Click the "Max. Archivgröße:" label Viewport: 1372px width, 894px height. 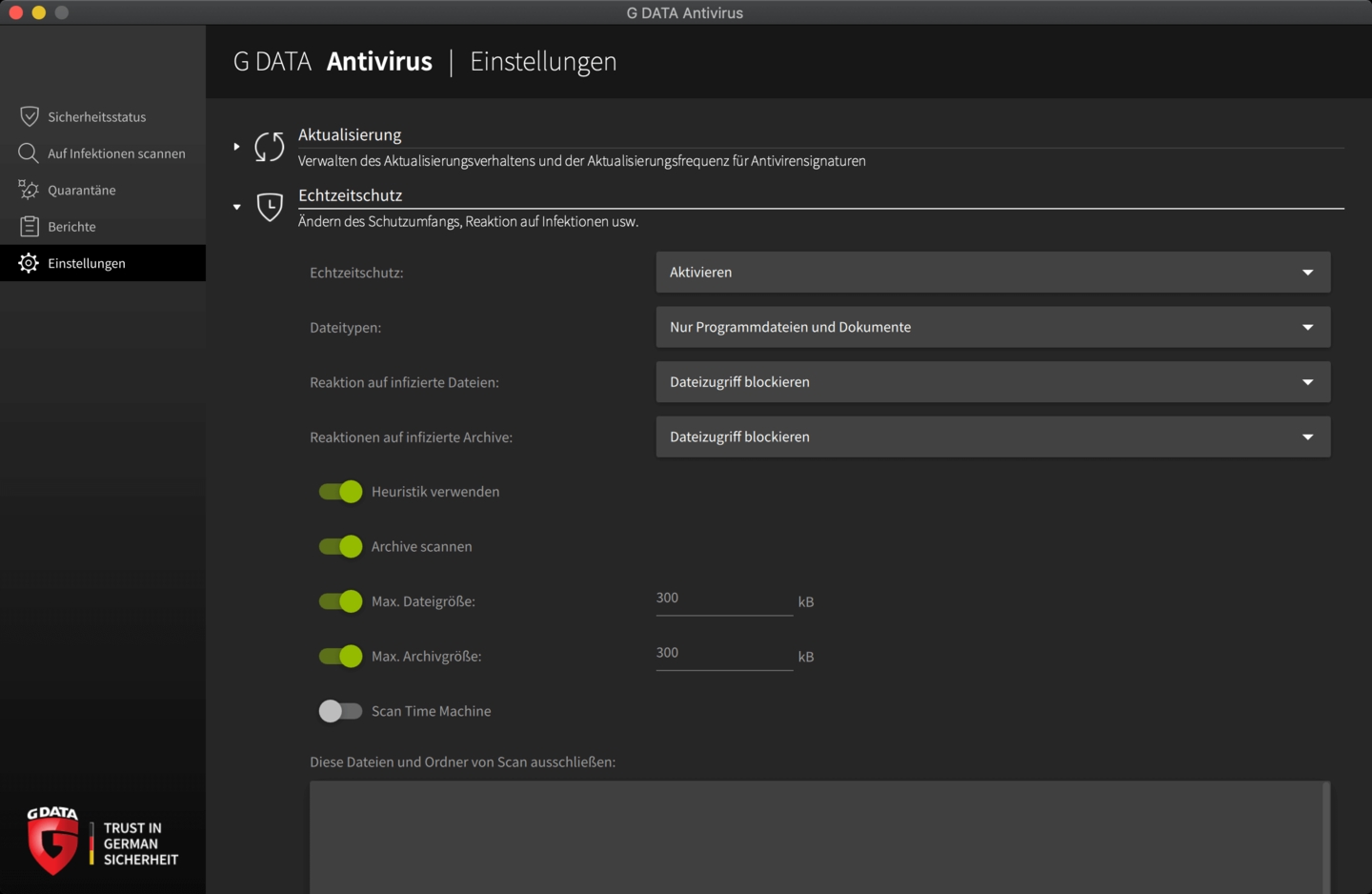pos(427,656)
